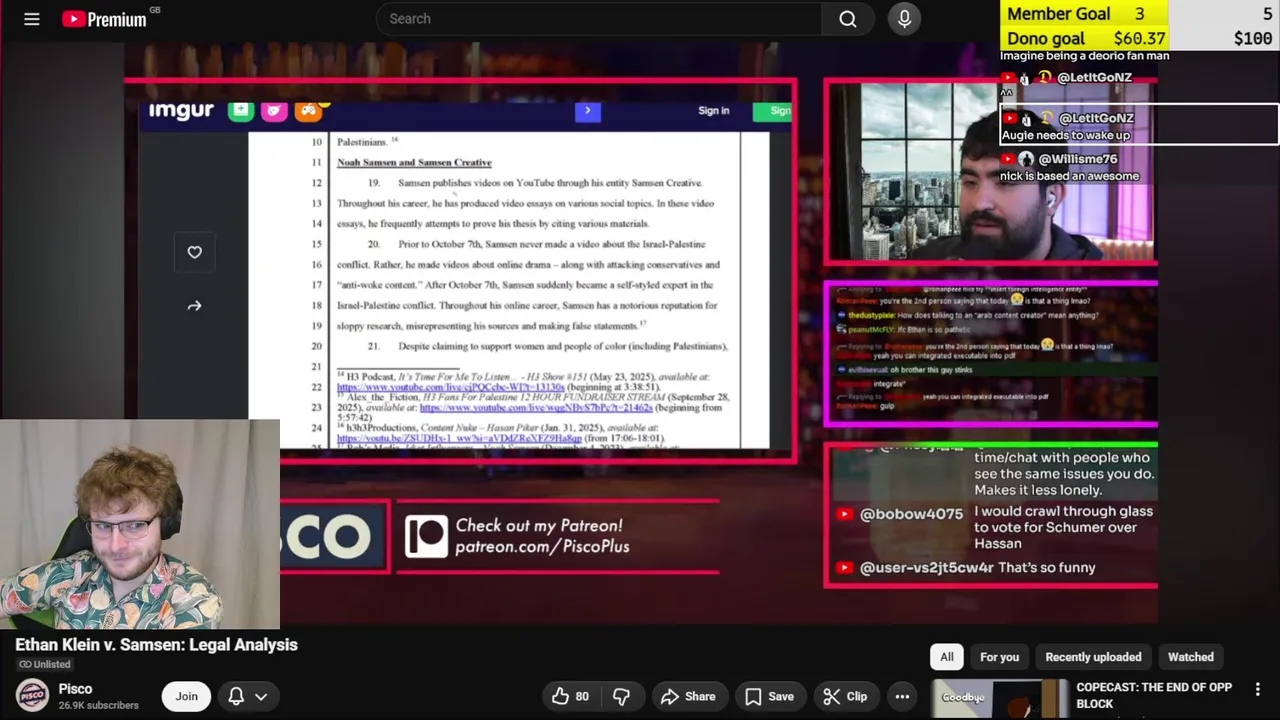Open Pisco channel avatar

32,696
